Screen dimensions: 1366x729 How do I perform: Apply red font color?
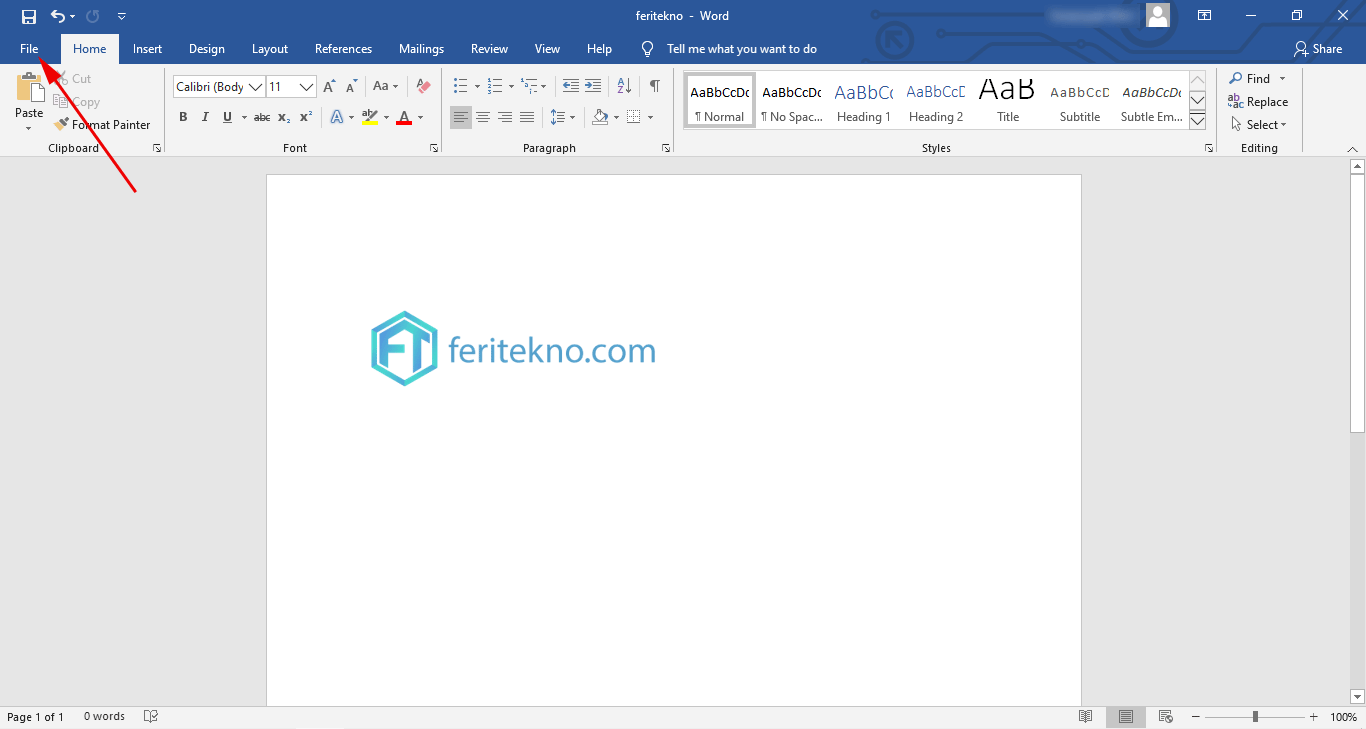click(x=404, y=117)
